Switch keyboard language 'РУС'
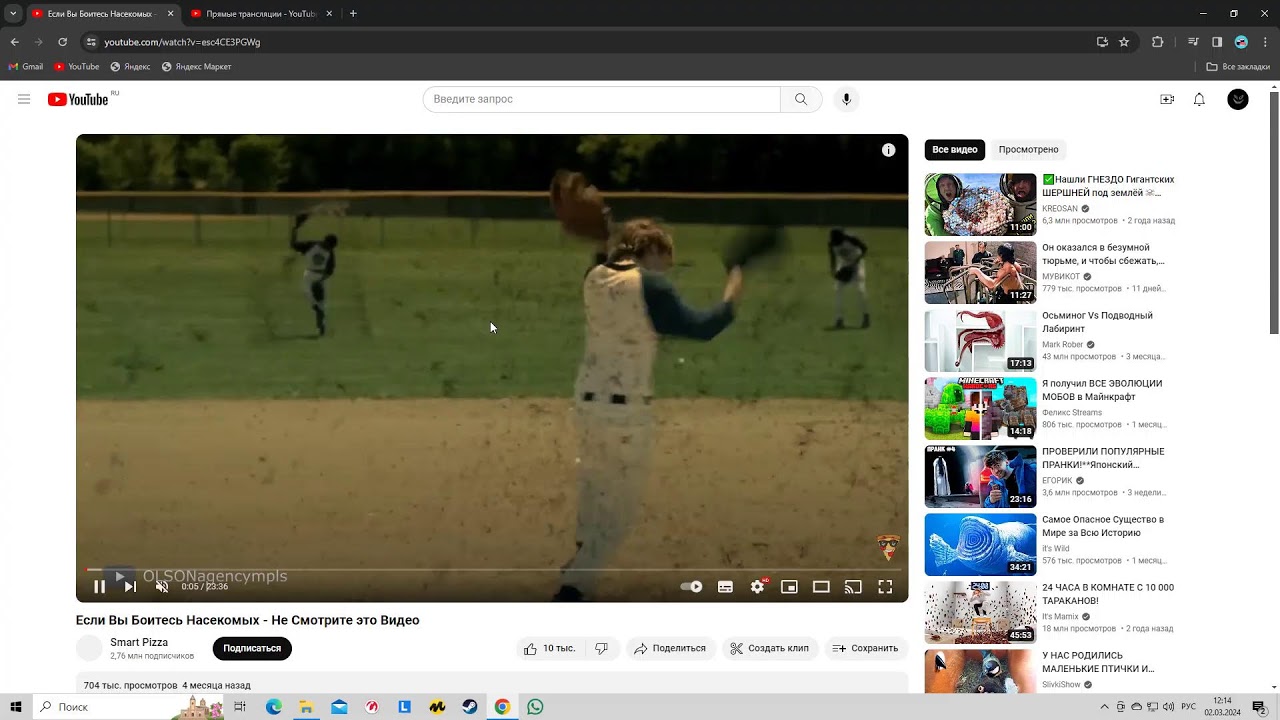 pos(1188,707)
